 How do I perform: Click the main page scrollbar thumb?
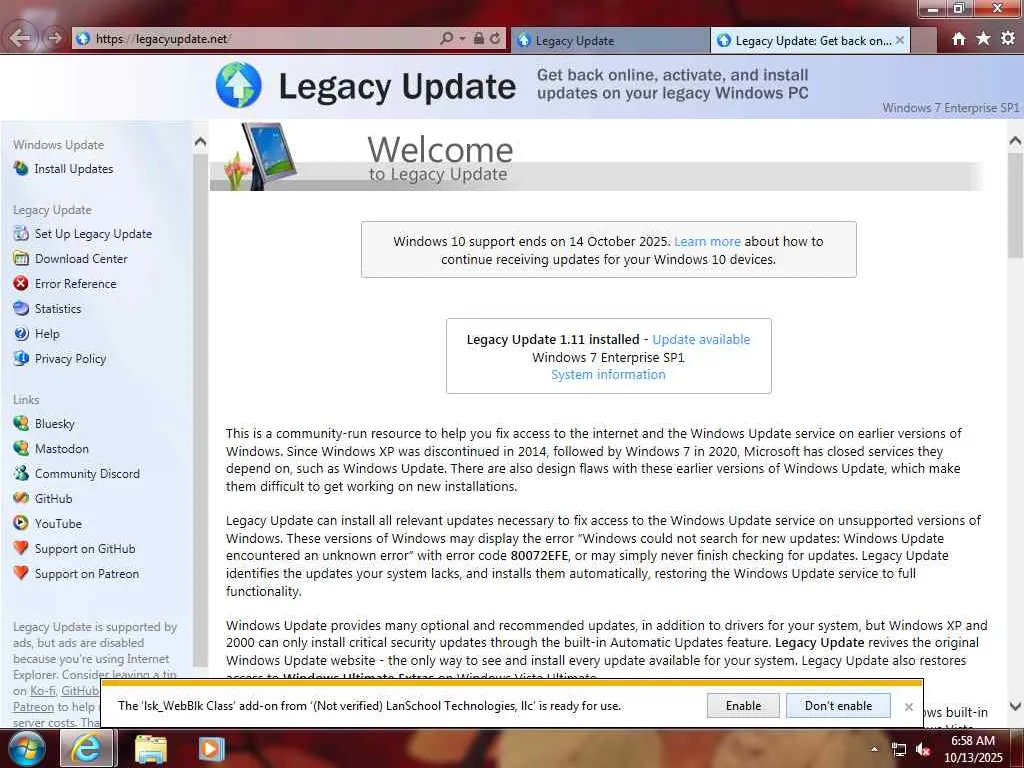coord(1015,204)
